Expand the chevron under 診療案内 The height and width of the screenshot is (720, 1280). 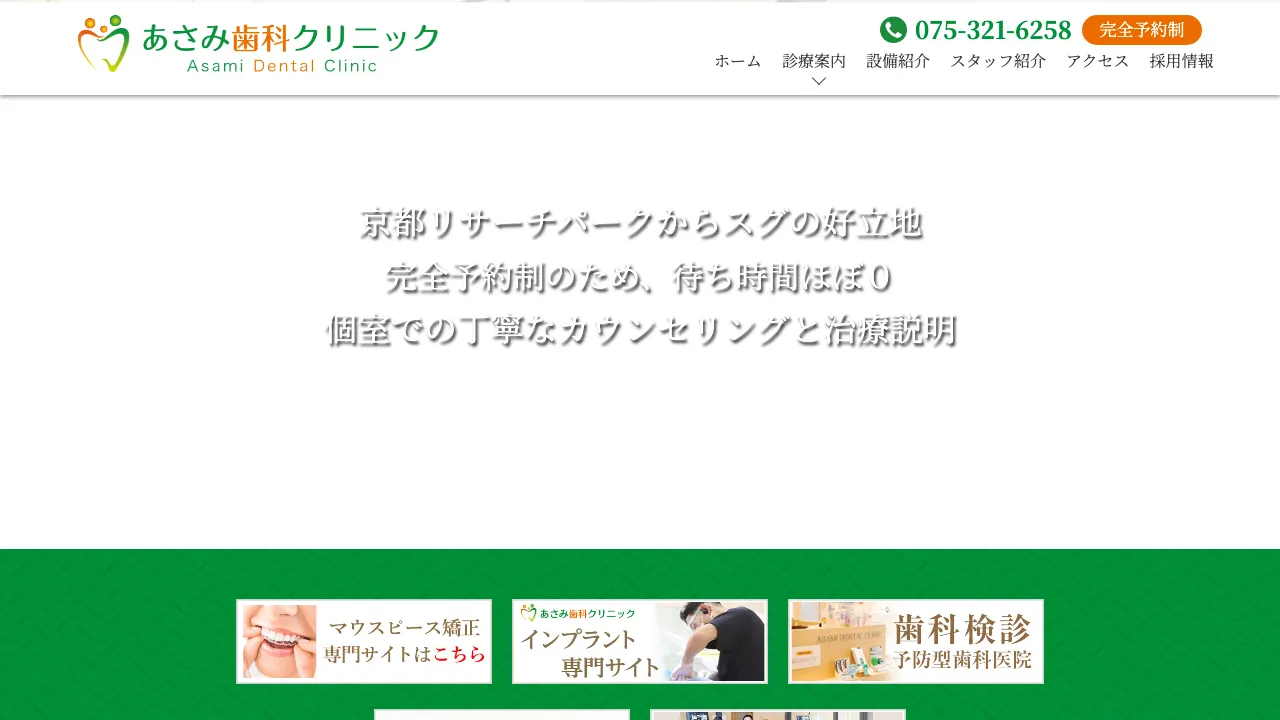(x=818, y=81)
